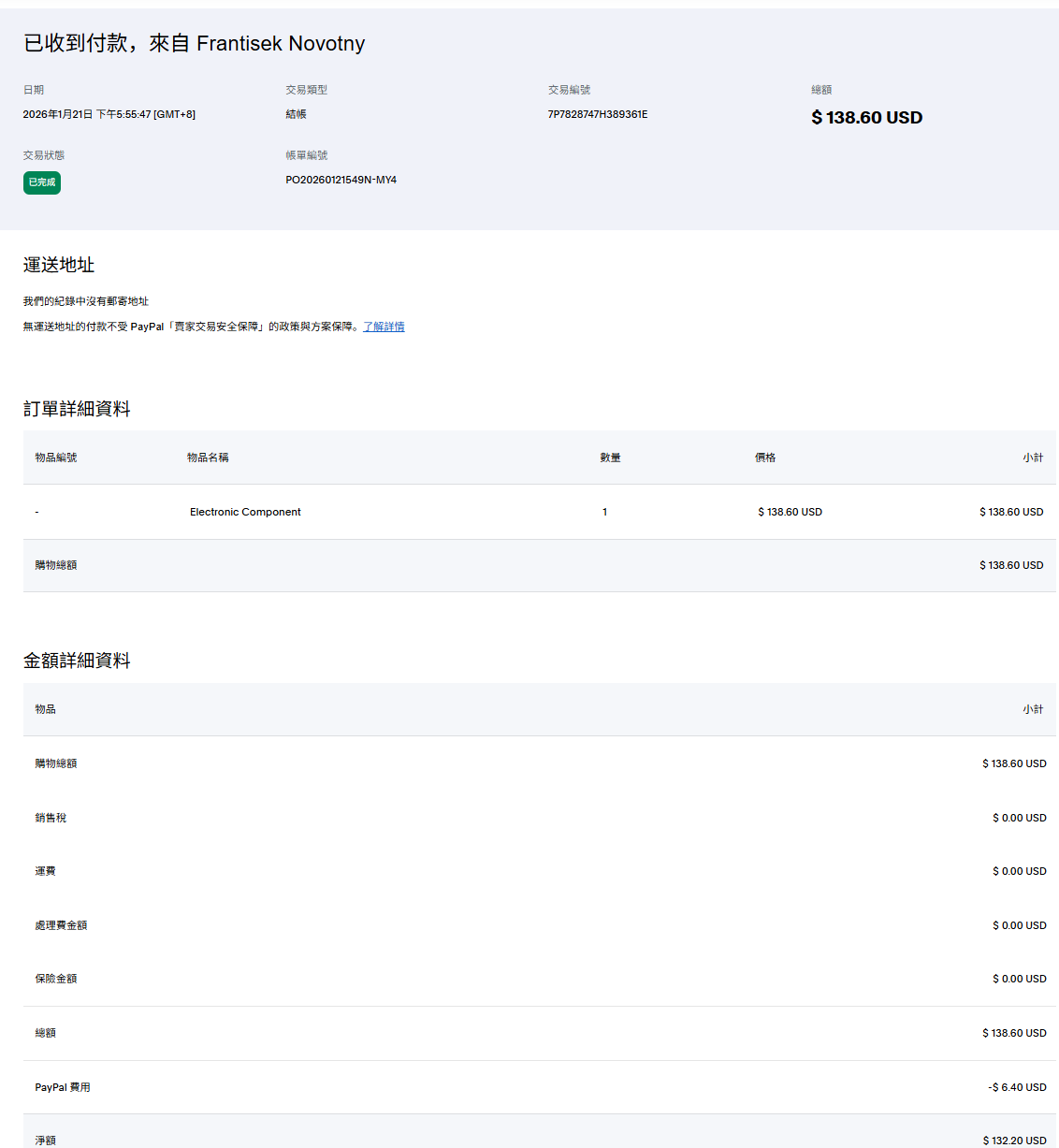Click the 結帳 transaction type value

click(296, 114)
